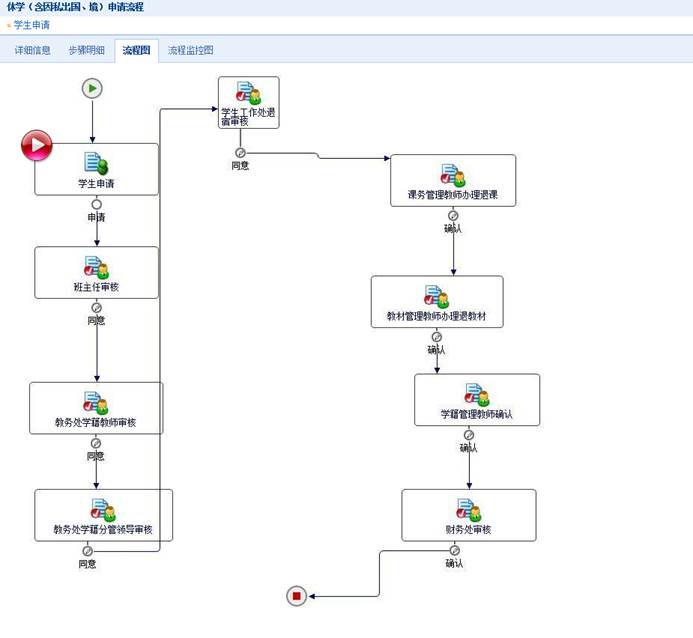This screenshot has width=693, height=638.
Task: Click the 课务管理教师办理退课 node icon
Action: click(x=453, y=175)
